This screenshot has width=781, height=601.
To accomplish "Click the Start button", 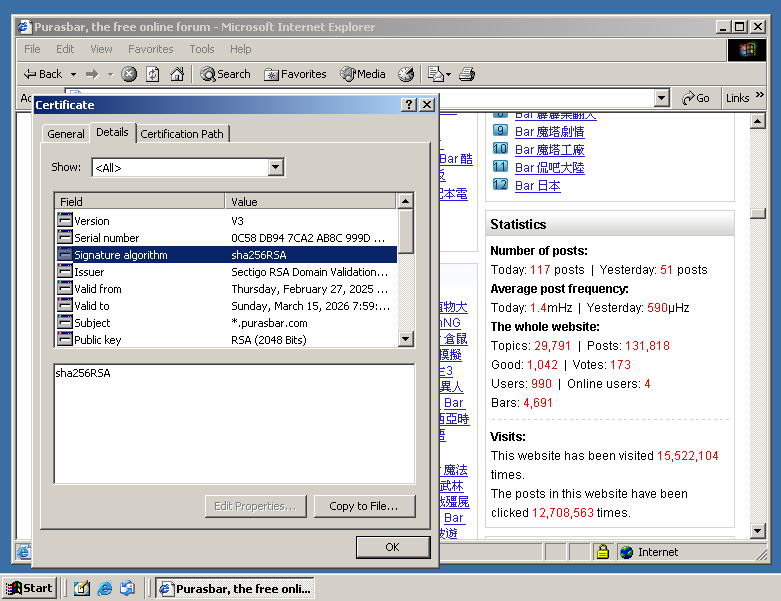I will [x=29, y=588].
